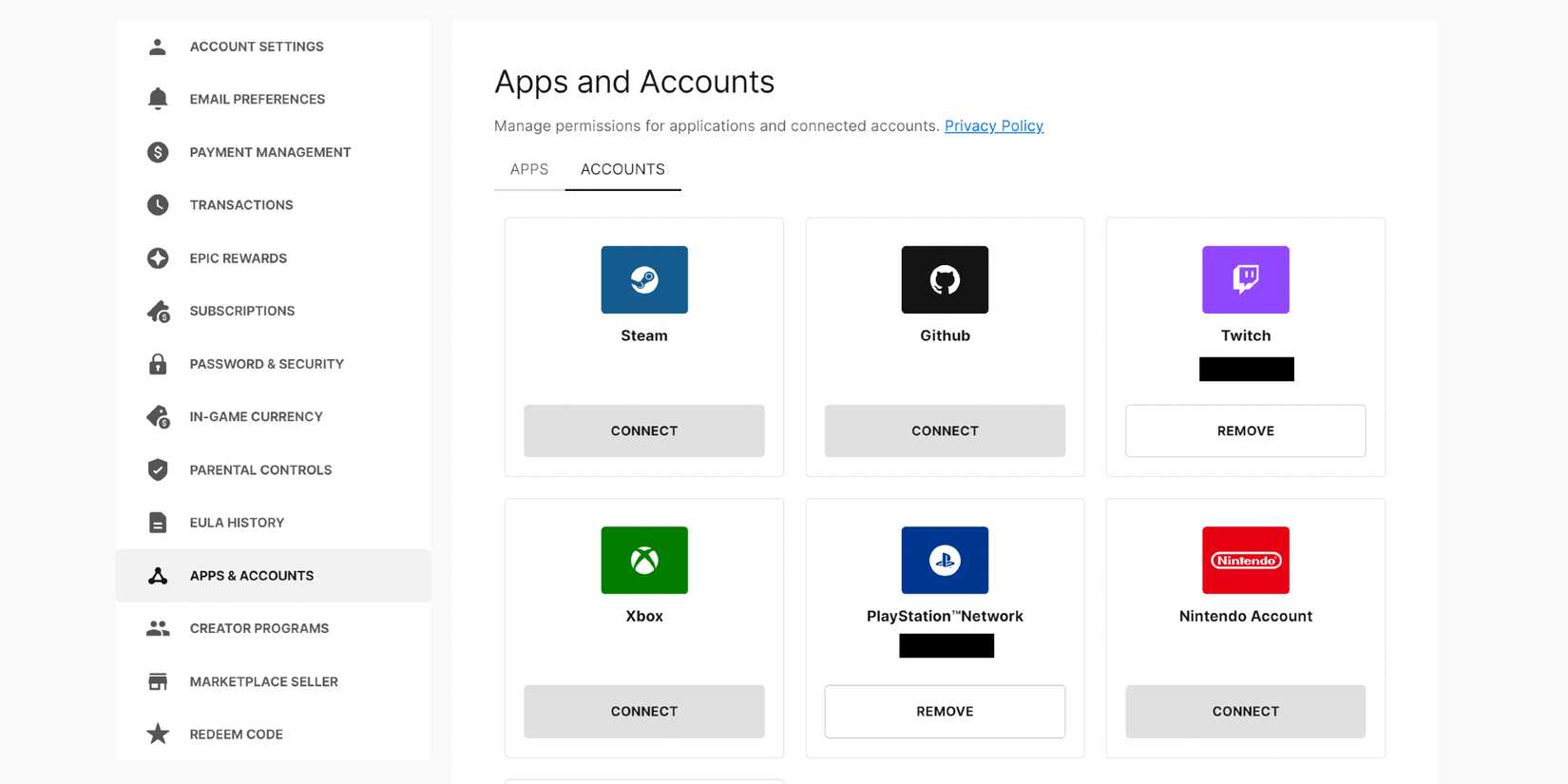Image resolution: width=1568 pixels, height=784 pixels.
Task: Open Parental Controls settings
Action: 273,469
